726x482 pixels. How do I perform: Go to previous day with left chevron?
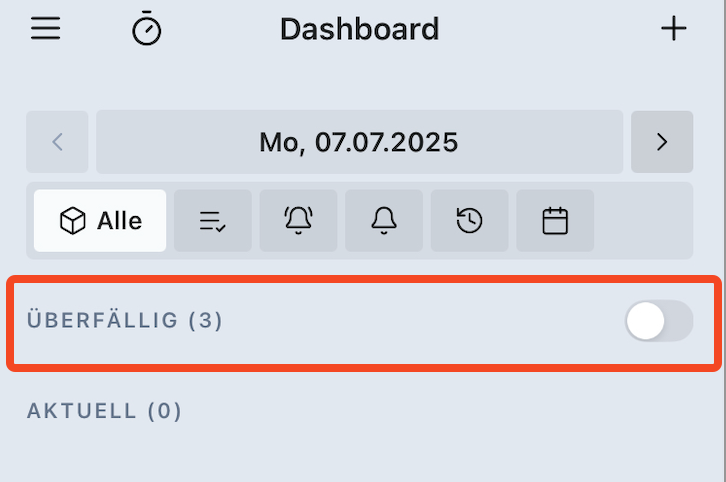click(x=57, y=142)
